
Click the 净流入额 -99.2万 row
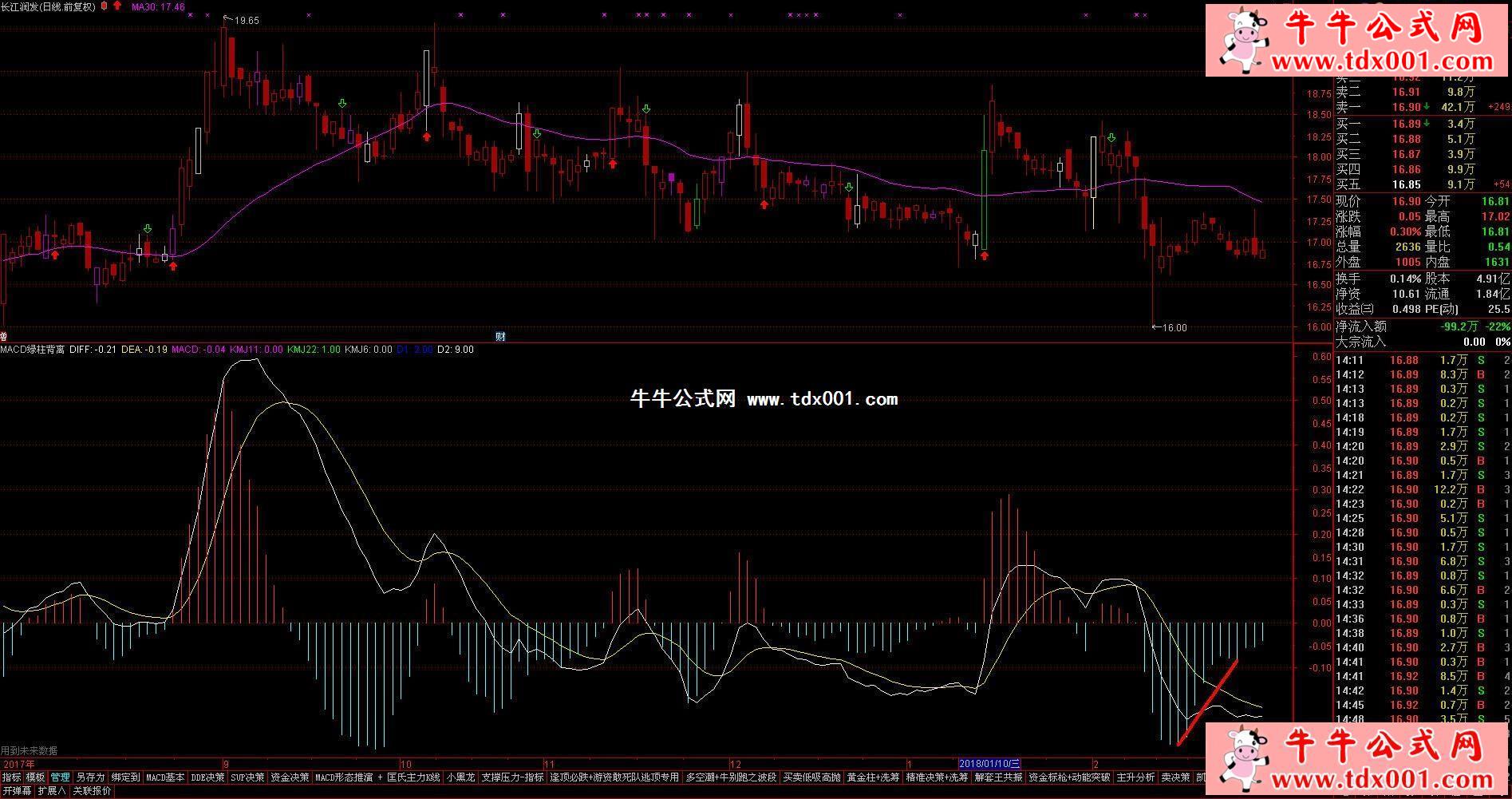[x=1423, y=326]
